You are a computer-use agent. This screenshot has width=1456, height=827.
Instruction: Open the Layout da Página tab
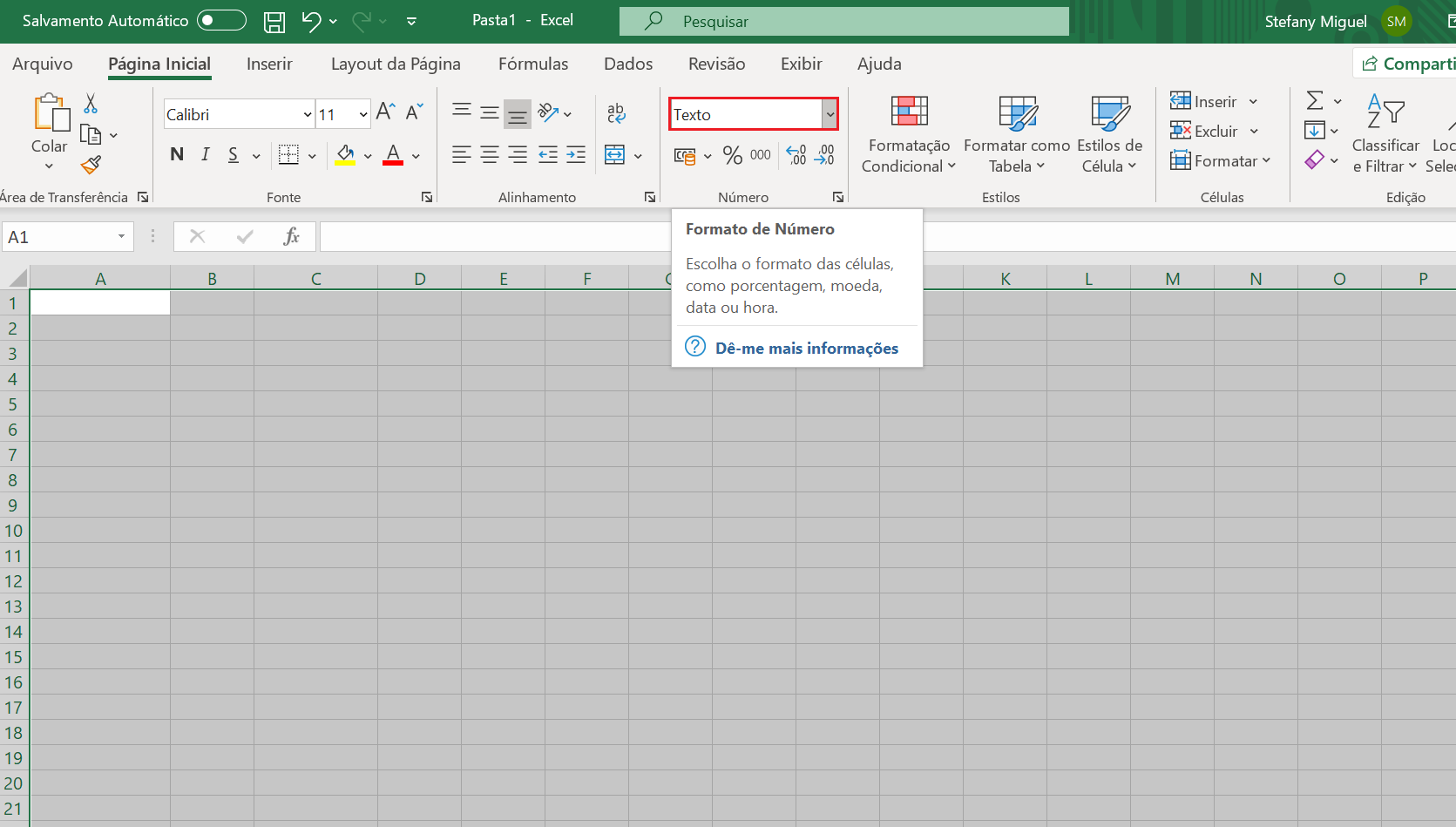396,64
